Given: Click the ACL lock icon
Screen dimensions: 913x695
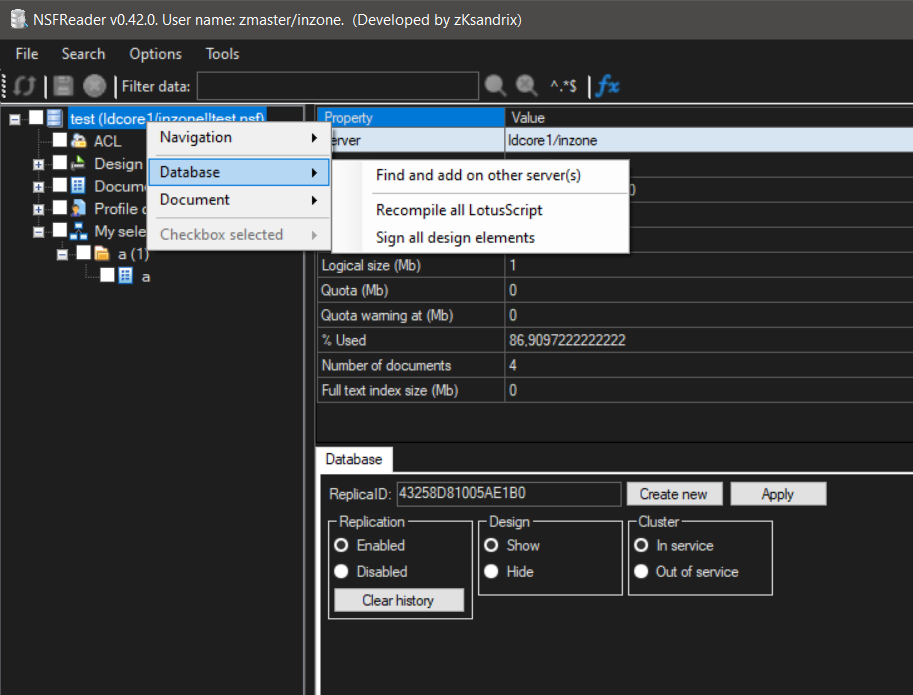Looking at the screenshot, I should (x=79, y=141).
